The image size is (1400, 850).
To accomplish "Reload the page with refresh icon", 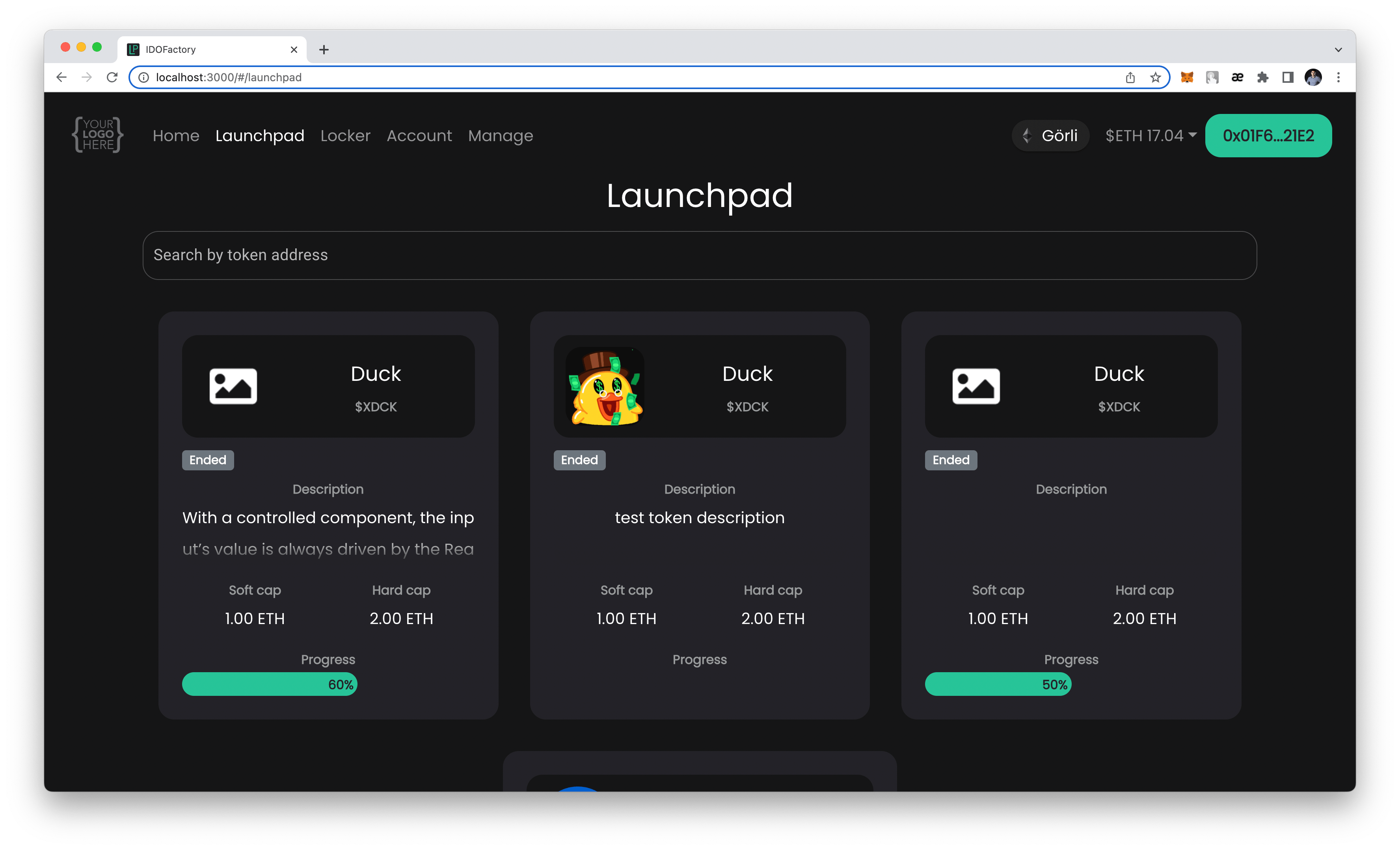I will point(112,77).
